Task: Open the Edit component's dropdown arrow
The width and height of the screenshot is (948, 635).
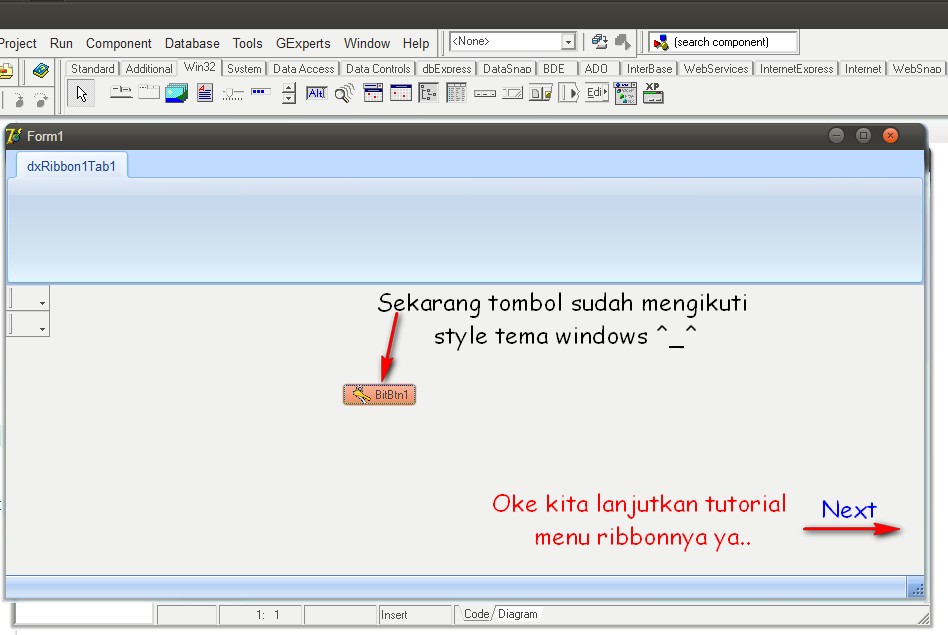Action: [x=606, y=92]
